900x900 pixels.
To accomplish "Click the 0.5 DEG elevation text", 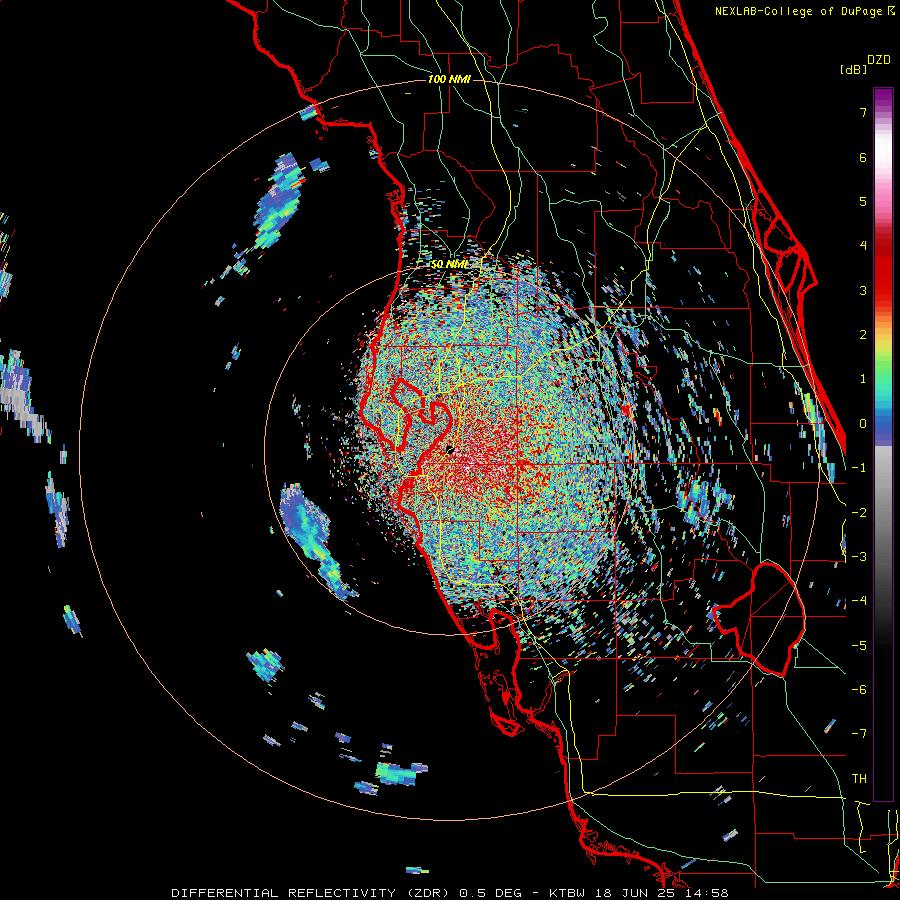I will coord(490,893).
